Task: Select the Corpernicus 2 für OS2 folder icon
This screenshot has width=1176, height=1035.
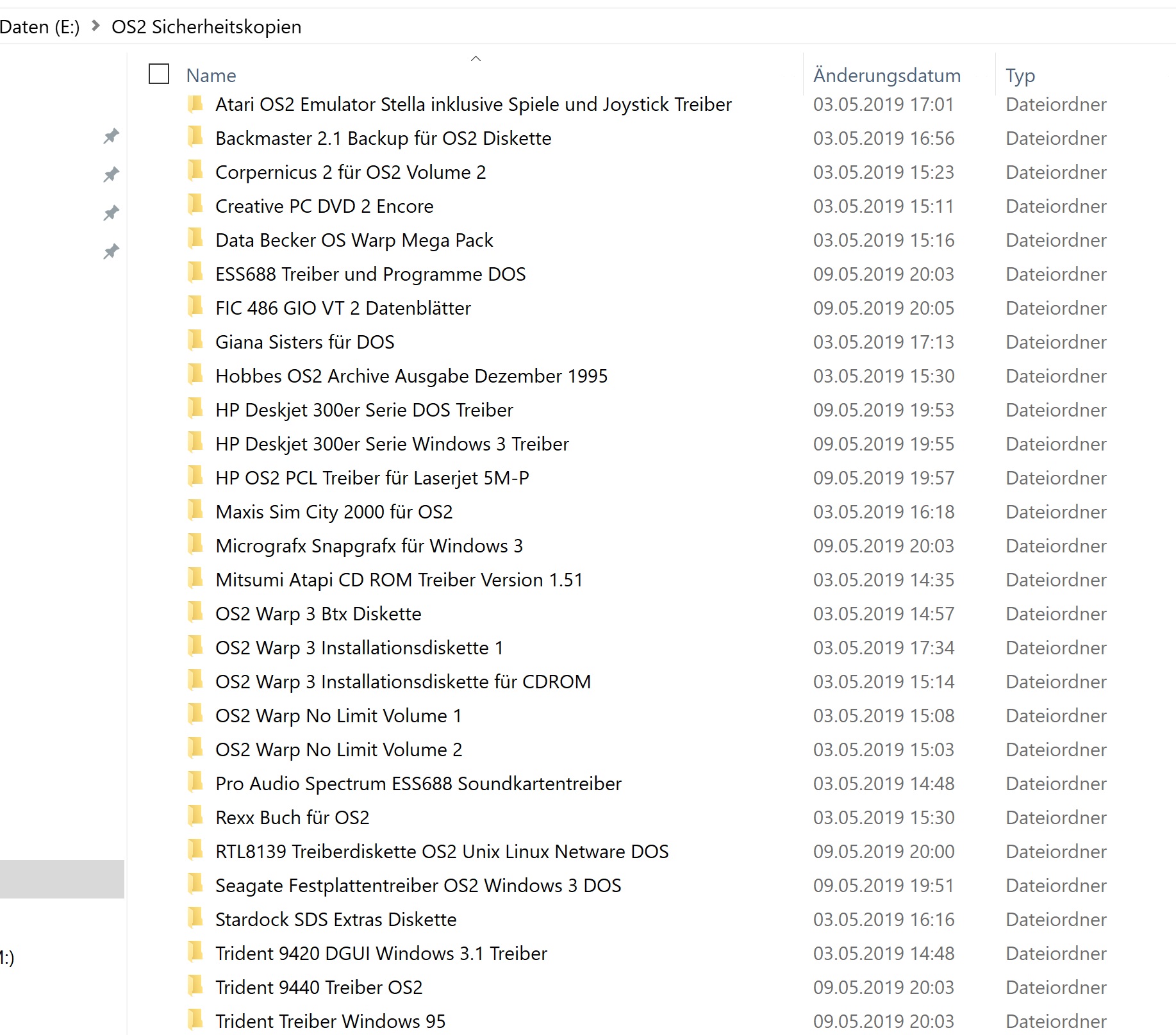Action: tap(195, 172)
